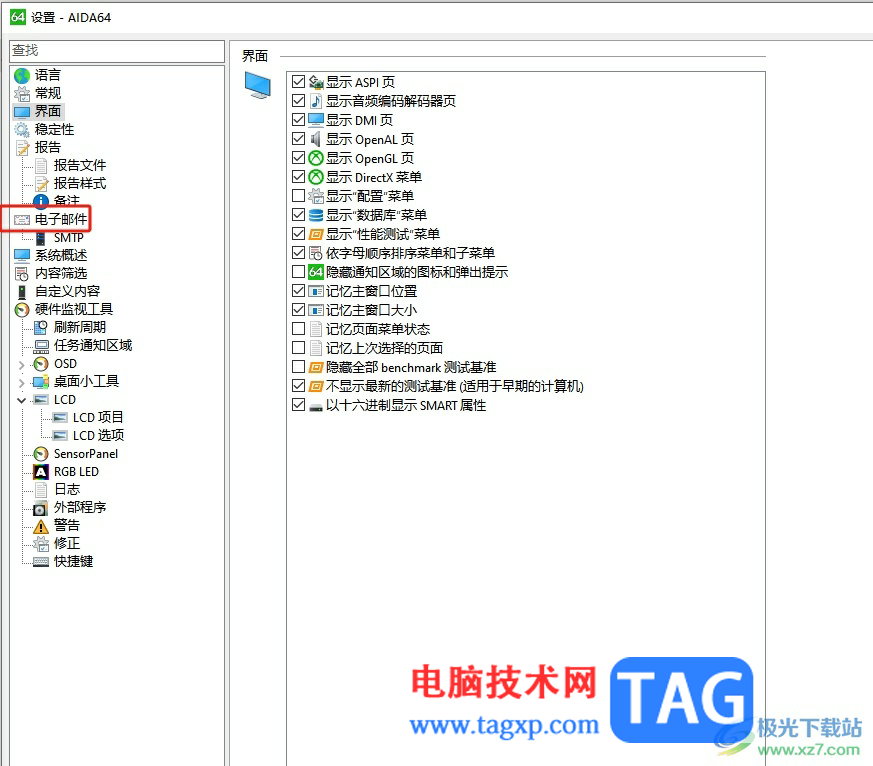
Task: Toggle 显示"数据库"菜单 checkbox
Action: click(x=298, y=215)
